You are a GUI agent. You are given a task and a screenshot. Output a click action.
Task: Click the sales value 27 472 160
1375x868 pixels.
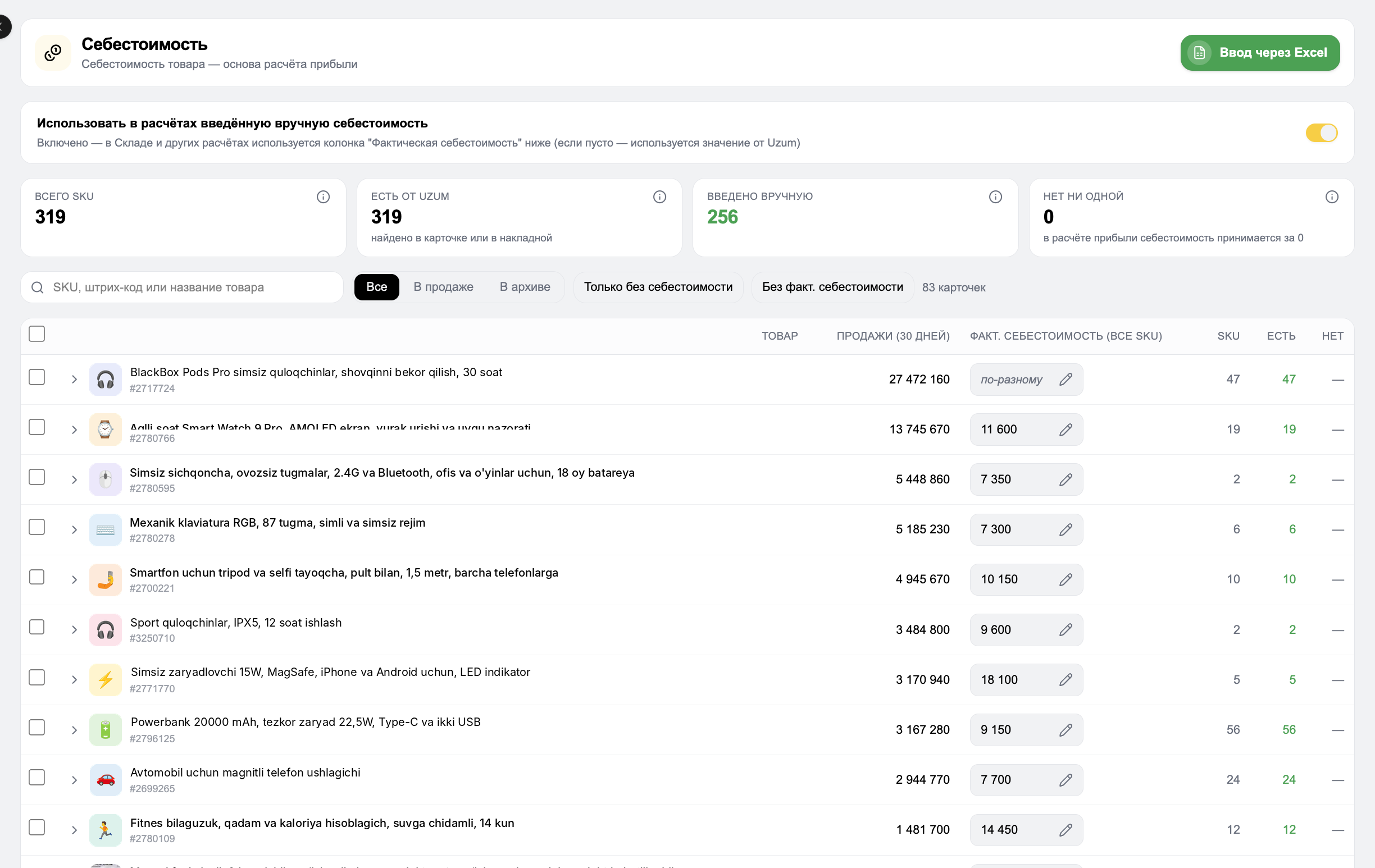(919, 380)
